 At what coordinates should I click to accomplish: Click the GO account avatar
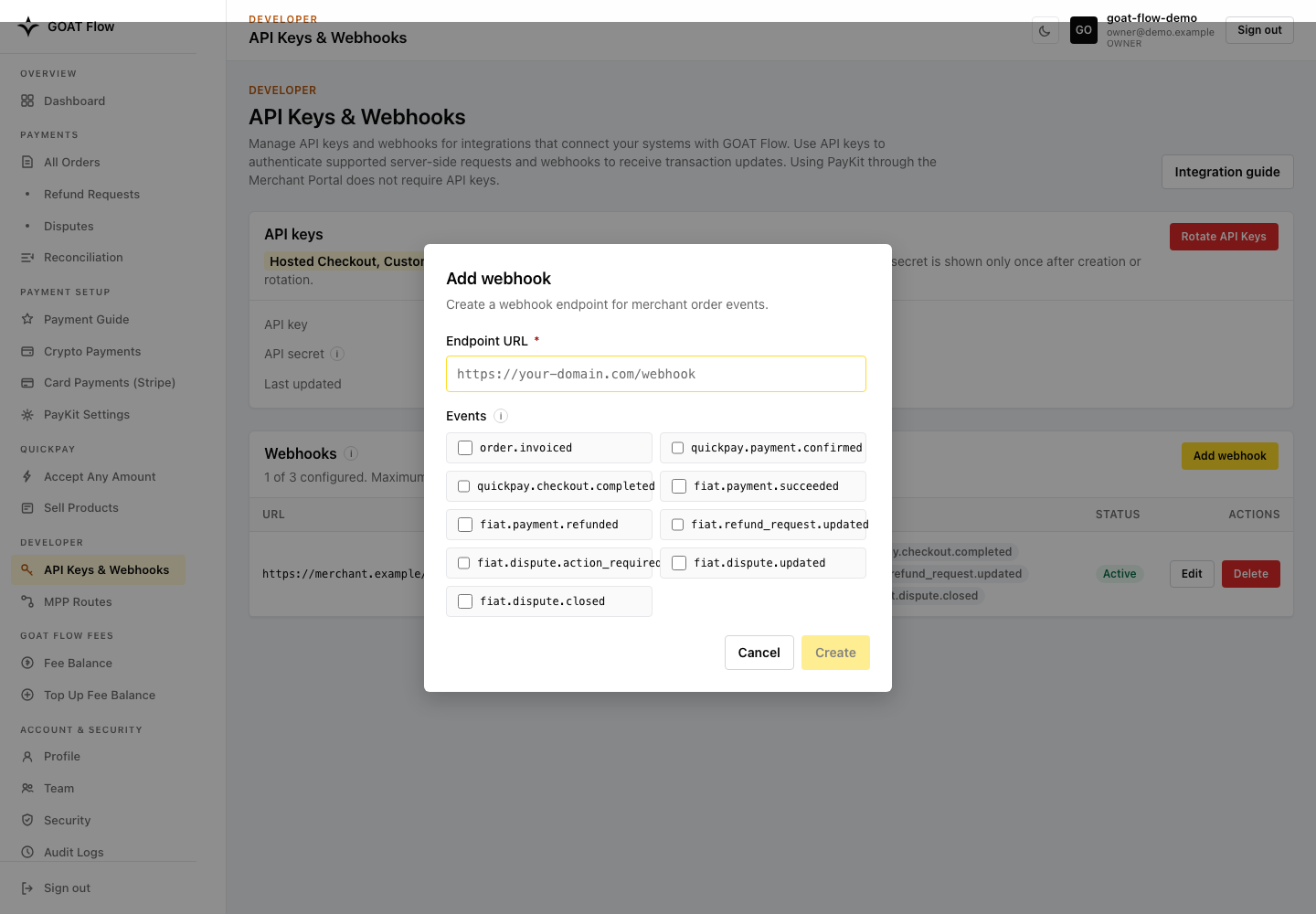tap(1084, 30)
